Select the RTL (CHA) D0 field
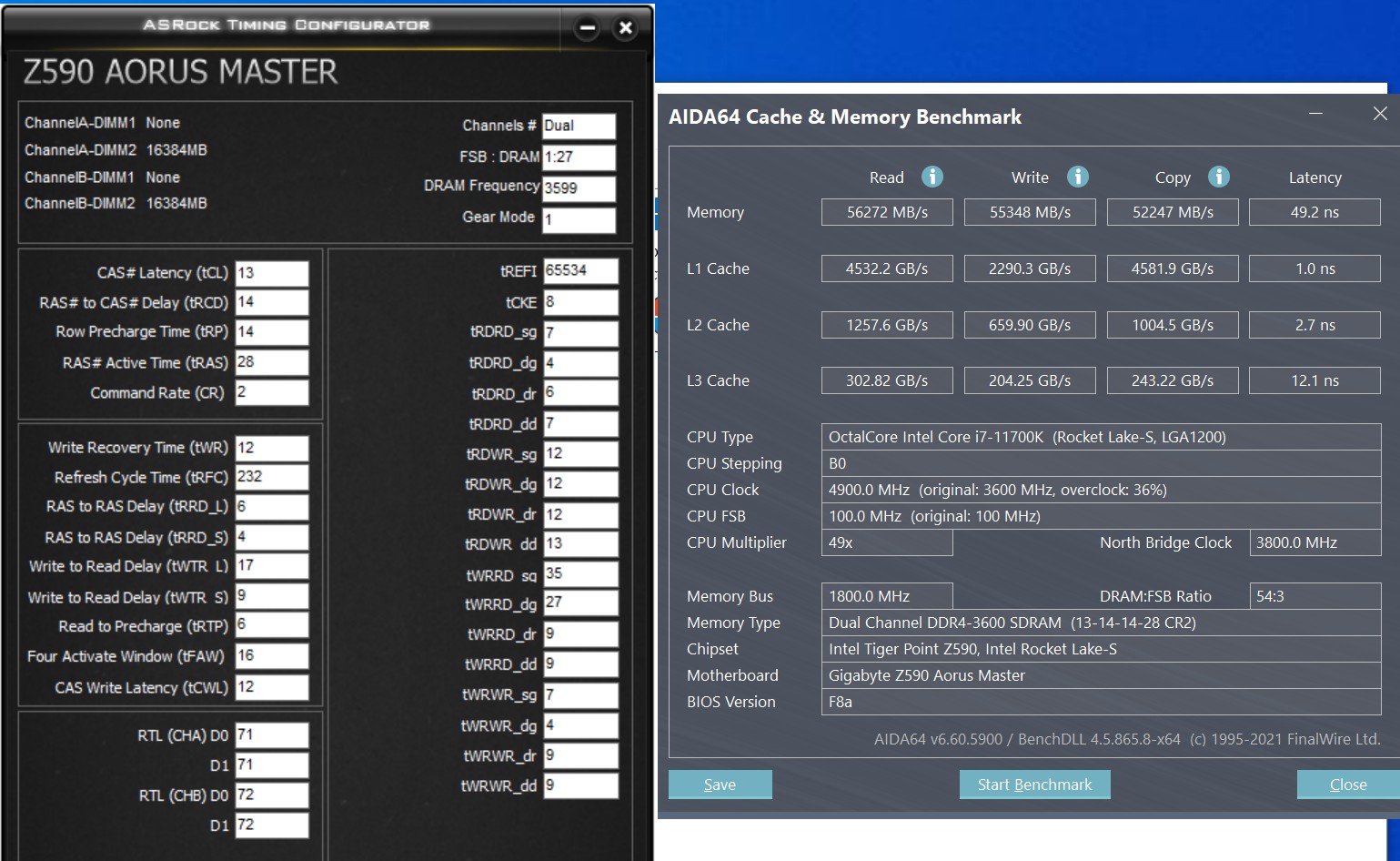Viewport: 1400px width, 861px height. (272, 735)
